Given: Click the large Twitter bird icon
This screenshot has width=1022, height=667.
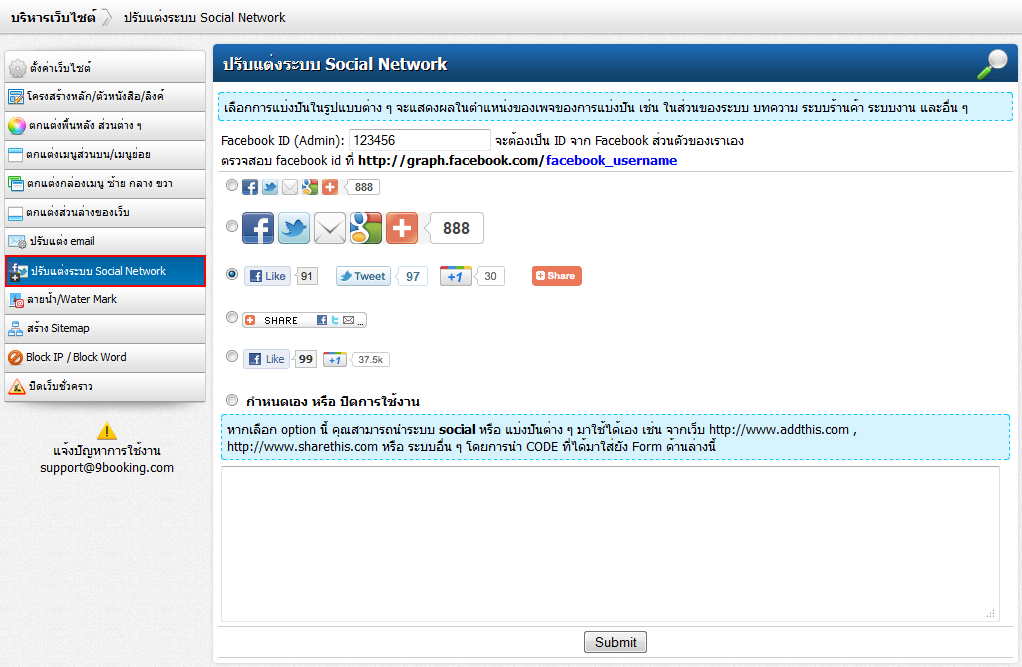Looking at the screenshot, I should (294, 228).
